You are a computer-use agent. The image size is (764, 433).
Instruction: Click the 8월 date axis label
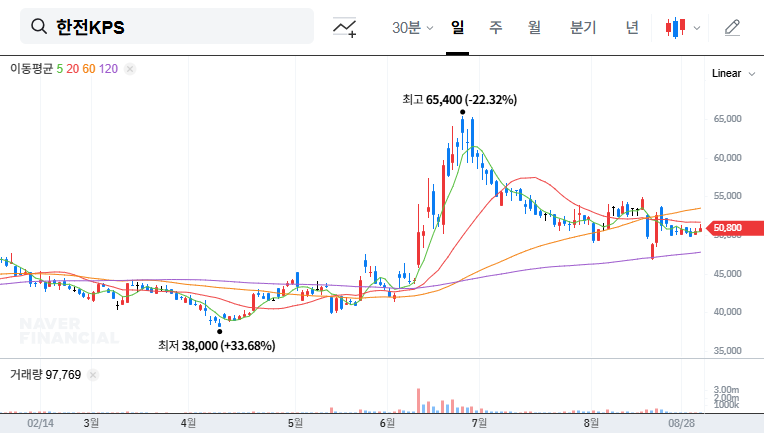(x=591, y=423)
